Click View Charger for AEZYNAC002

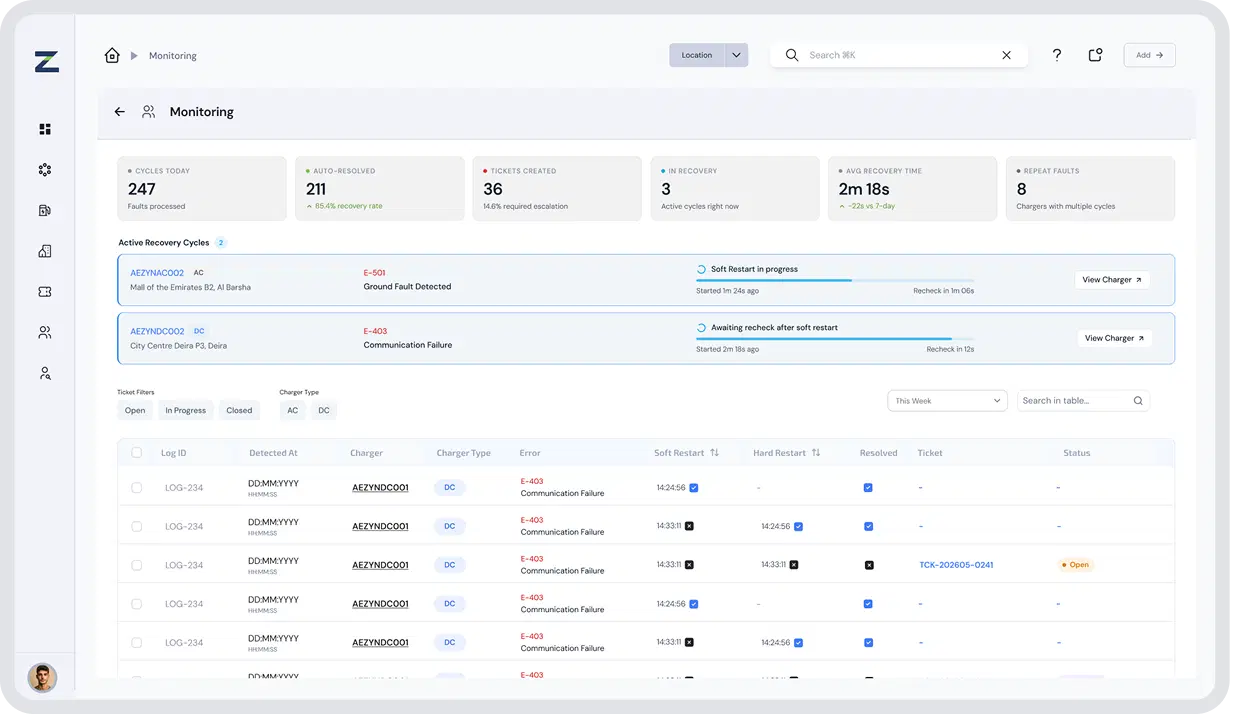pos(1112,280)
